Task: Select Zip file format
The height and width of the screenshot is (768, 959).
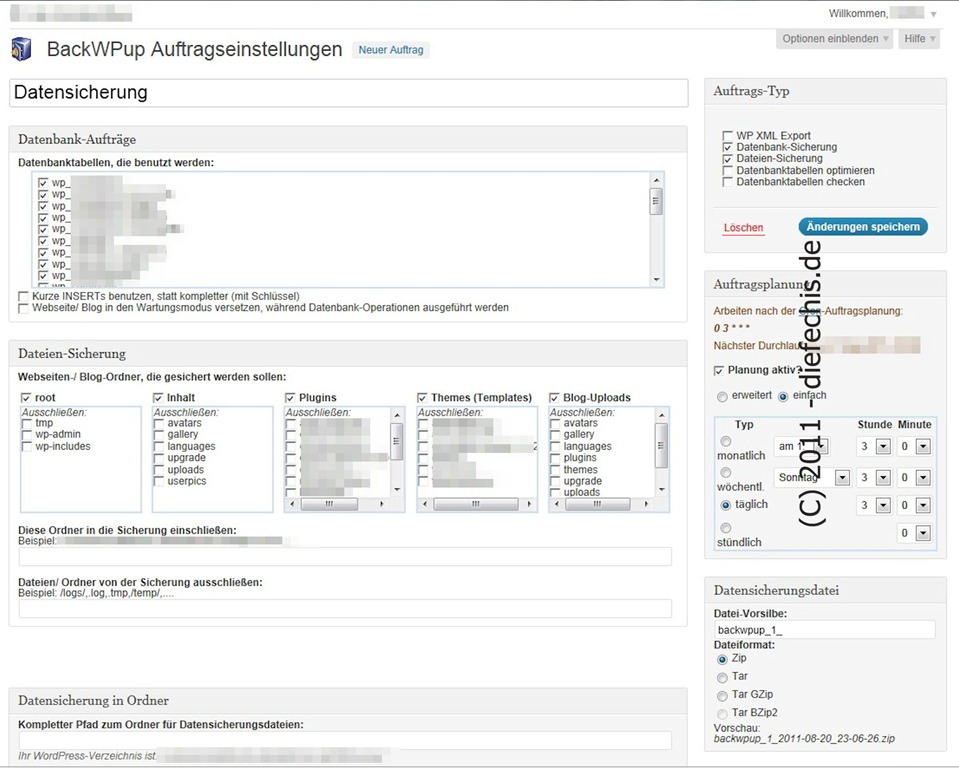Action: click(x=722, y=660)
